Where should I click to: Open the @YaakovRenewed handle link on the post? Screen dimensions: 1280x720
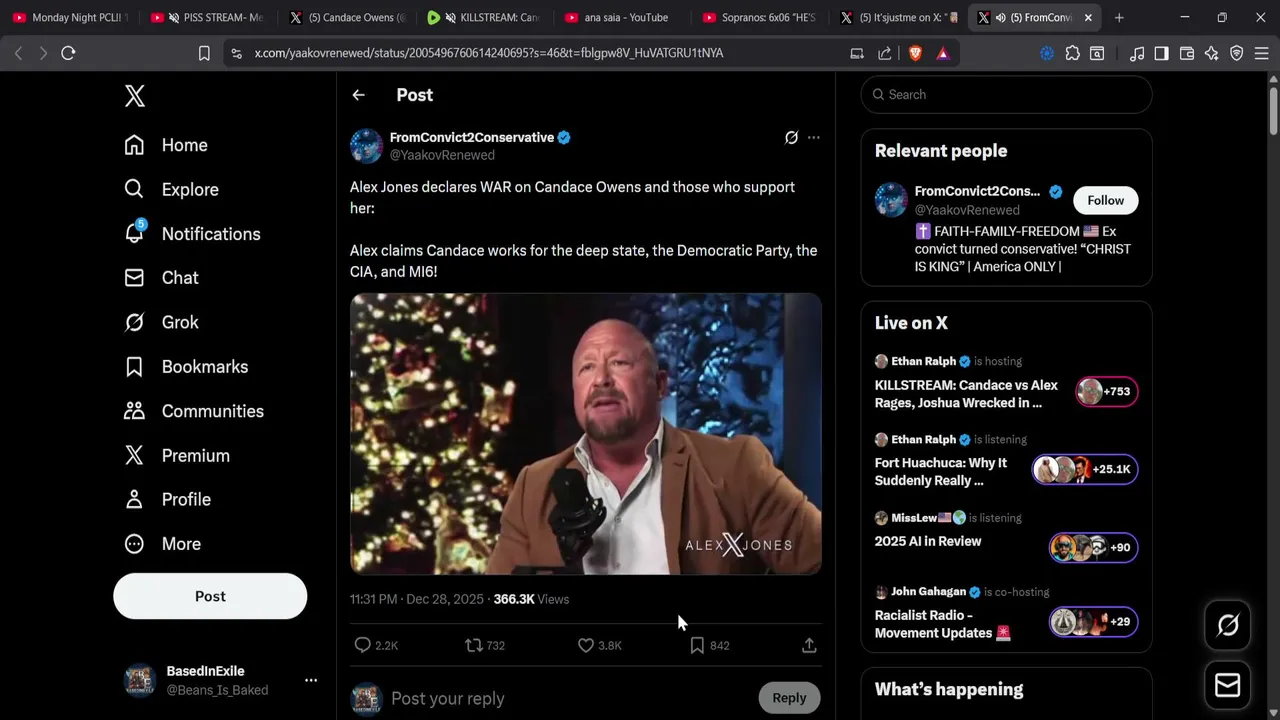(442, 155)
